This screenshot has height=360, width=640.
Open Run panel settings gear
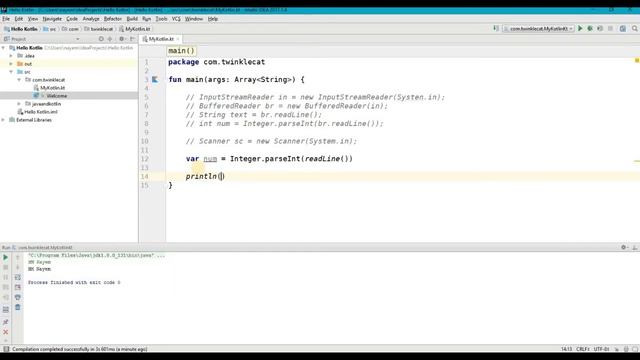pos(624,247)
